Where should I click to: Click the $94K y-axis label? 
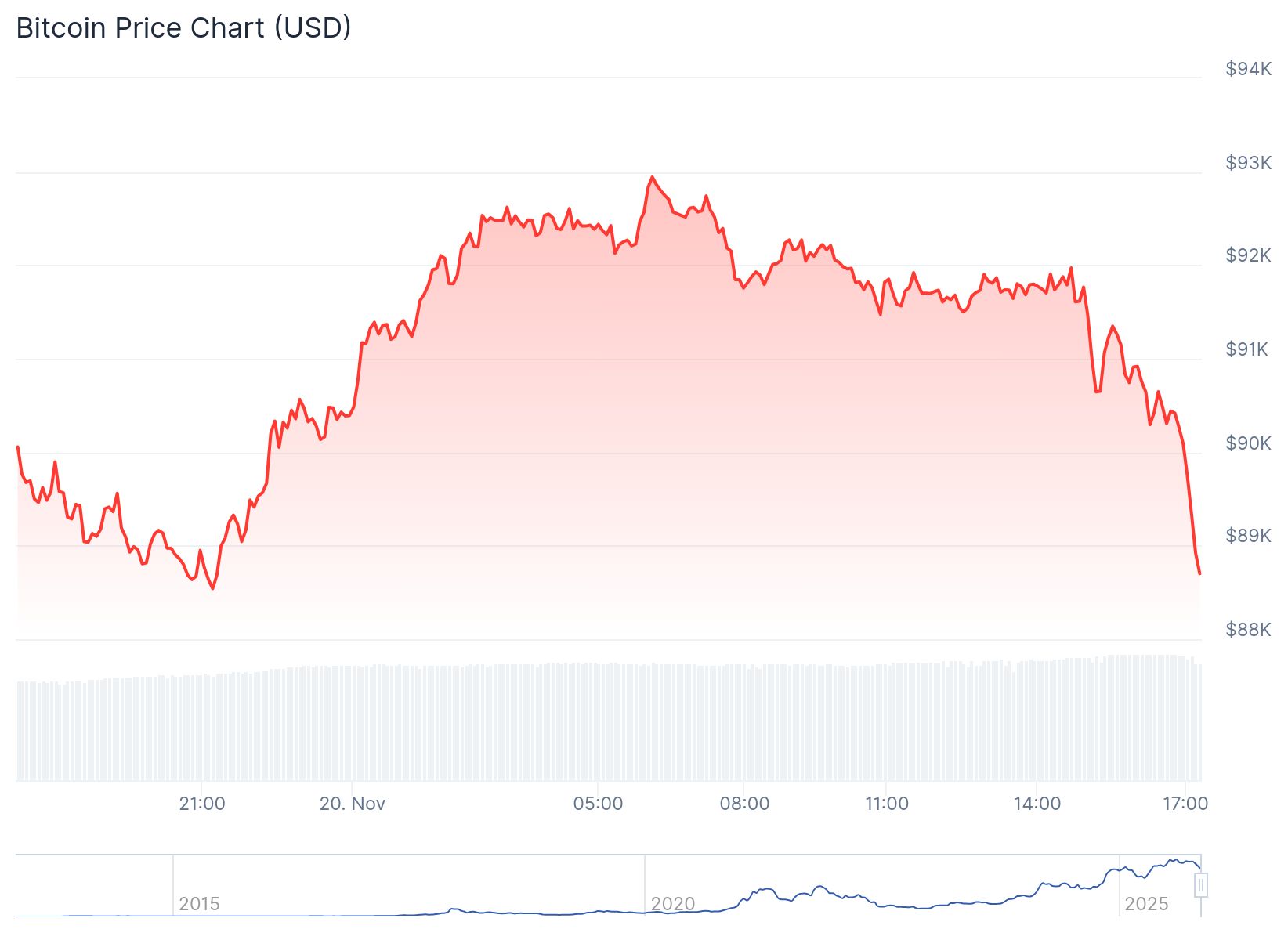[1248, 70]
